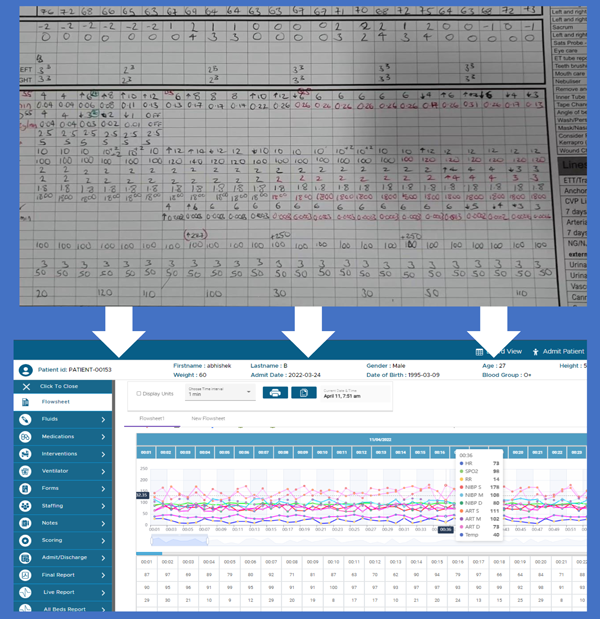Click value 100 under 00:10 column
The image size is (600, 619).
(334, 587)
